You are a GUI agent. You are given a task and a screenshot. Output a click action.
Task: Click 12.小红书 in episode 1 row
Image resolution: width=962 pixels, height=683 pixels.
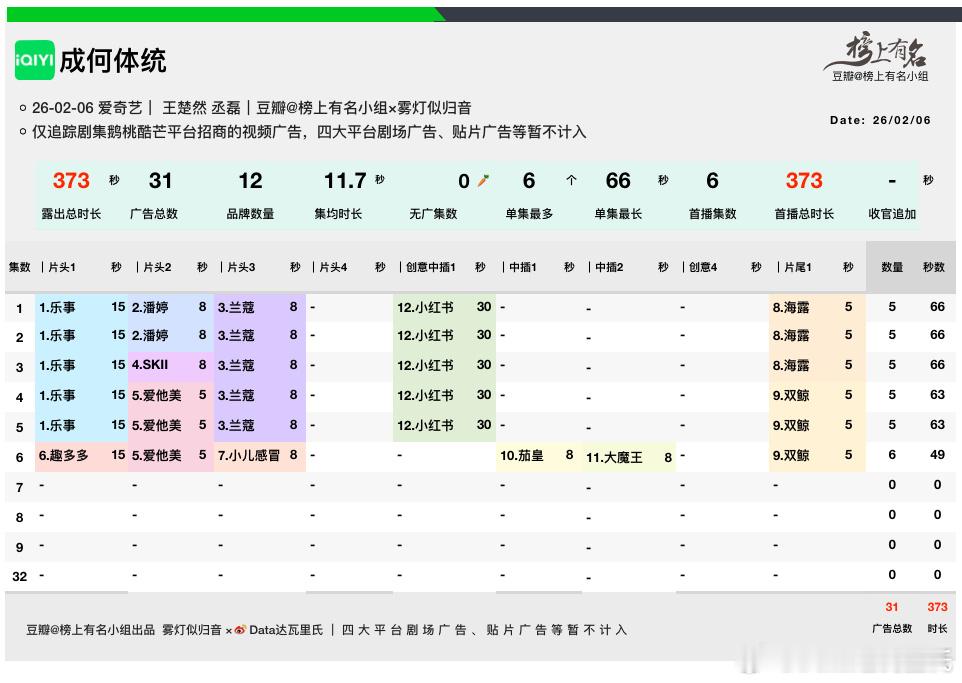coord(425,307)
